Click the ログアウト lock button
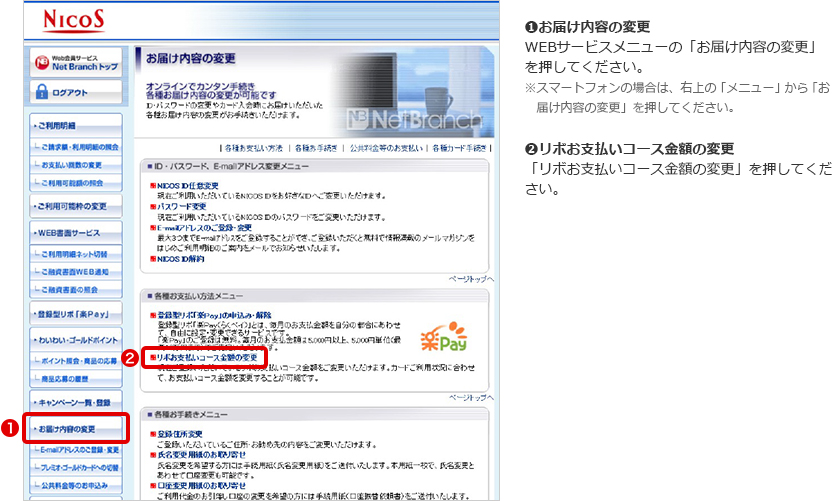The image size is (835, 501). click(x=76, y=92)
